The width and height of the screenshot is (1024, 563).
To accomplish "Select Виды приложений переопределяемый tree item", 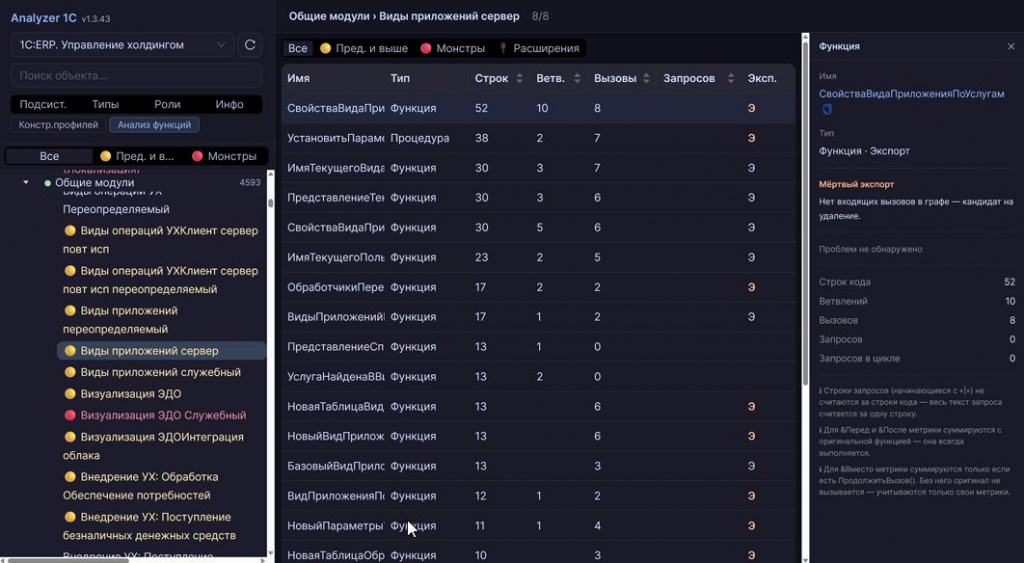I will tap(161, 319).
